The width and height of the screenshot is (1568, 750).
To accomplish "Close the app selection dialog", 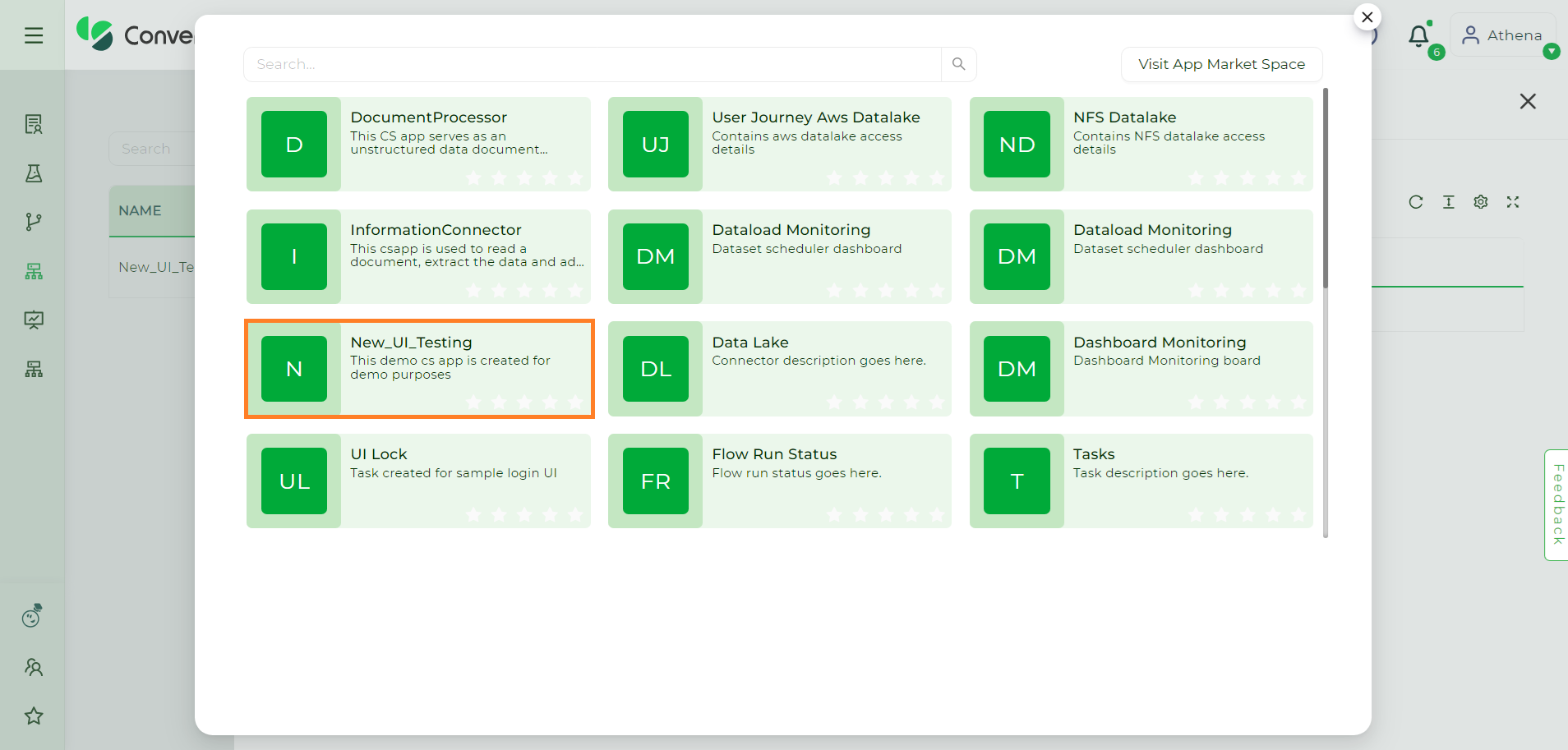I will click(x=1367, y=17).
